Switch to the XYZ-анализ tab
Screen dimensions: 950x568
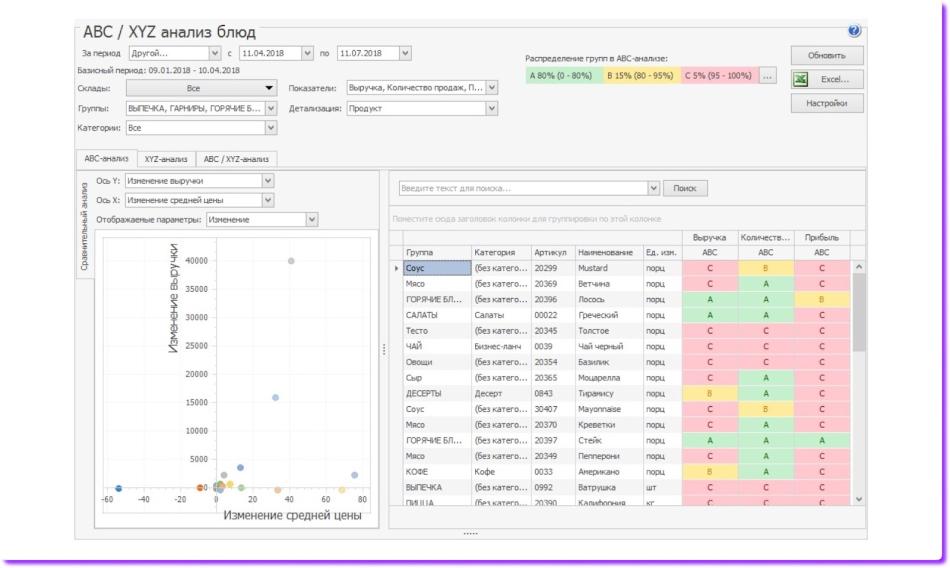tap(163, 158)
